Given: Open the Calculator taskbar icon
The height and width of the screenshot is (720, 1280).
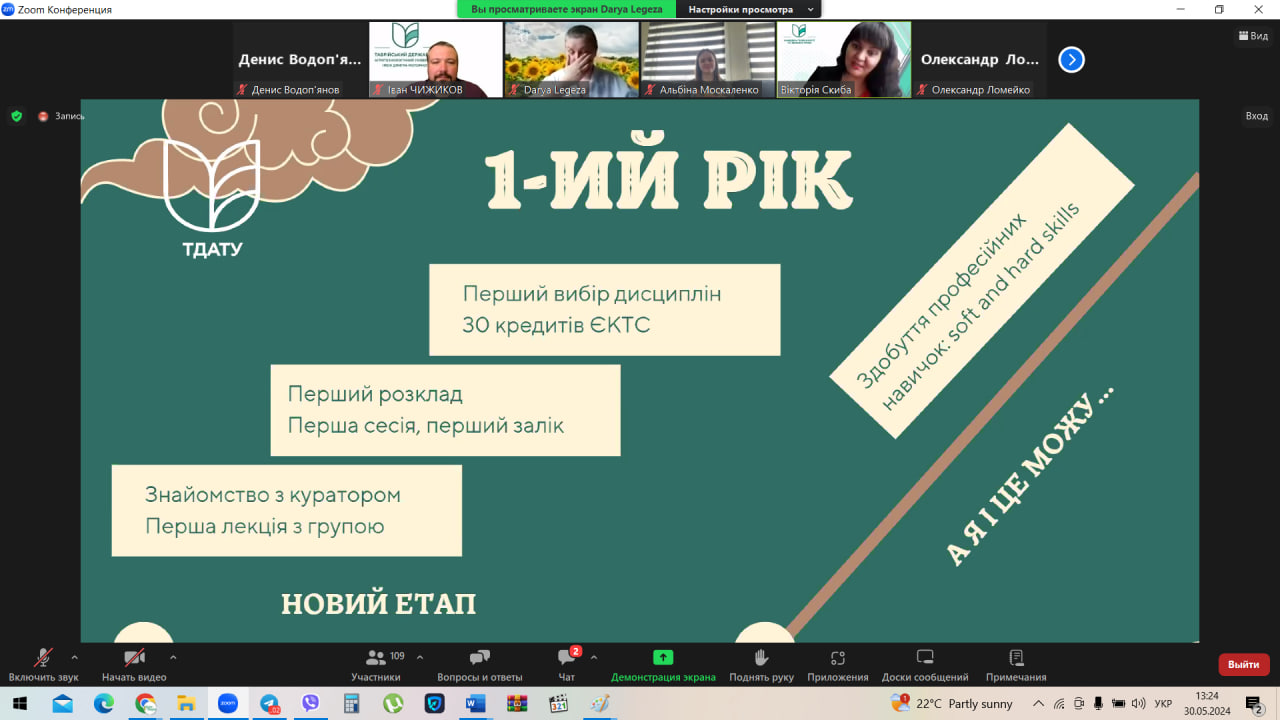Looking at the screenshot, I should [x=351, y=704].
